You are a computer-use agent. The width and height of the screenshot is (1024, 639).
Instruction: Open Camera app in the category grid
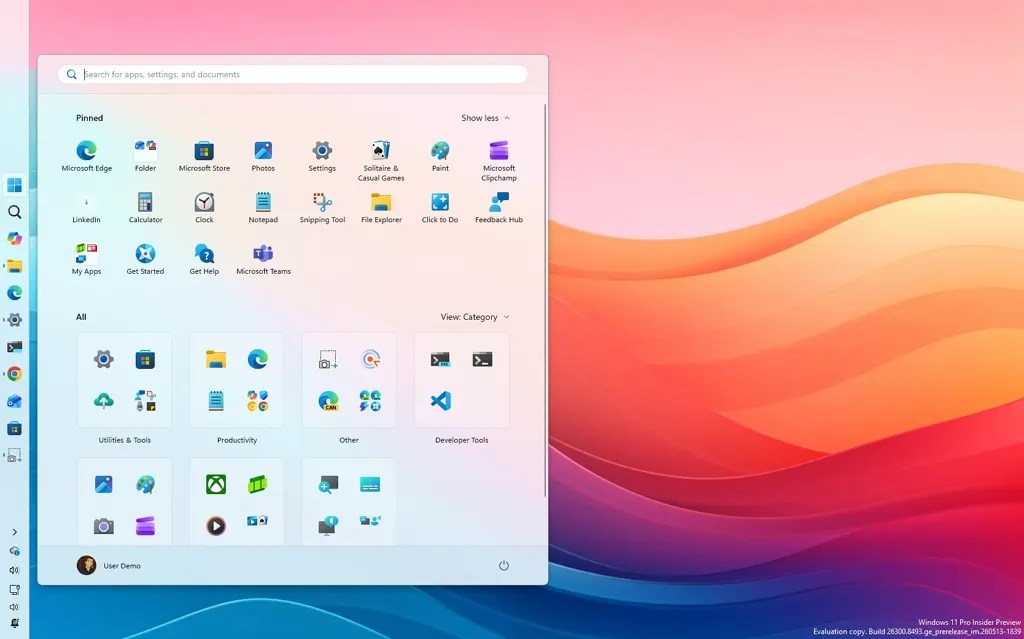click(x=103, y=526)
